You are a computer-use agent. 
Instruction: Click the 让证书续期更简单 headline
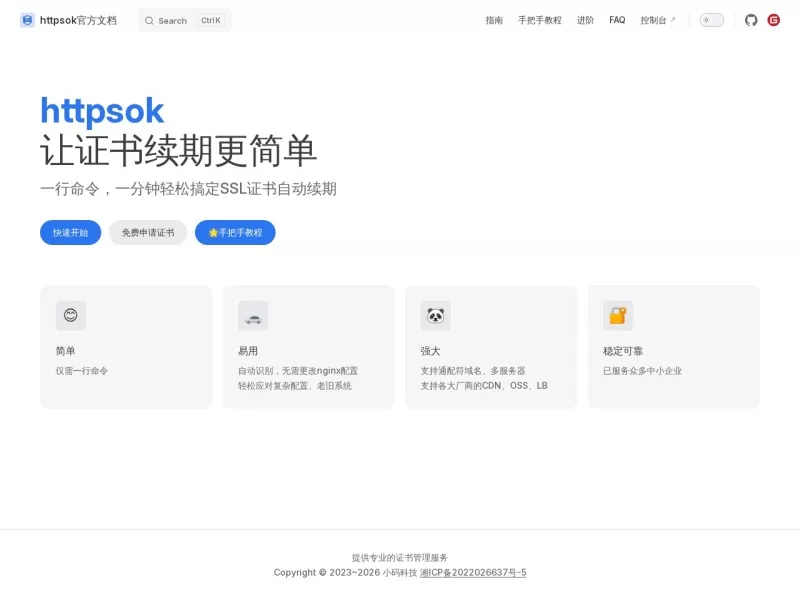179,151
